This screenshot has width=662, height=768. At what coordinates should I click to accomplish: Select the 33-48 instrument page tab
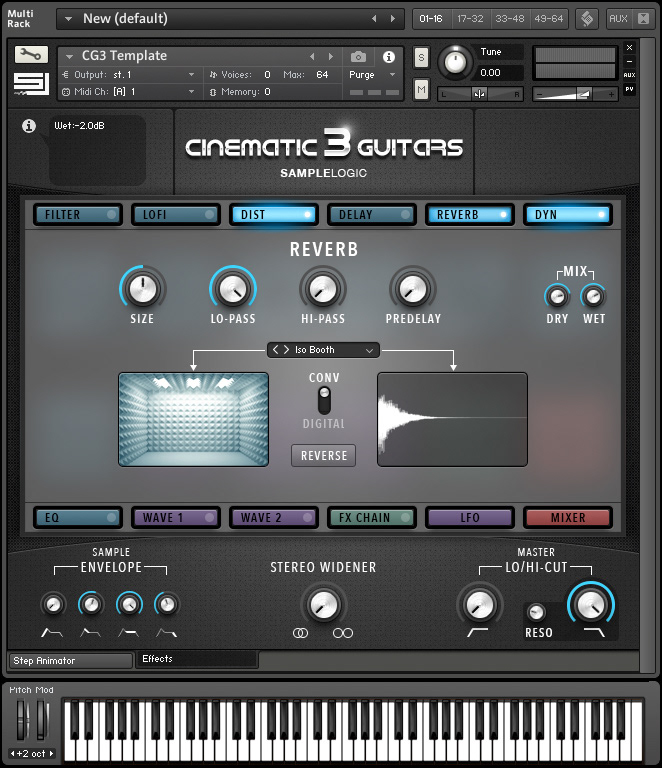click(x=509, y=19)
